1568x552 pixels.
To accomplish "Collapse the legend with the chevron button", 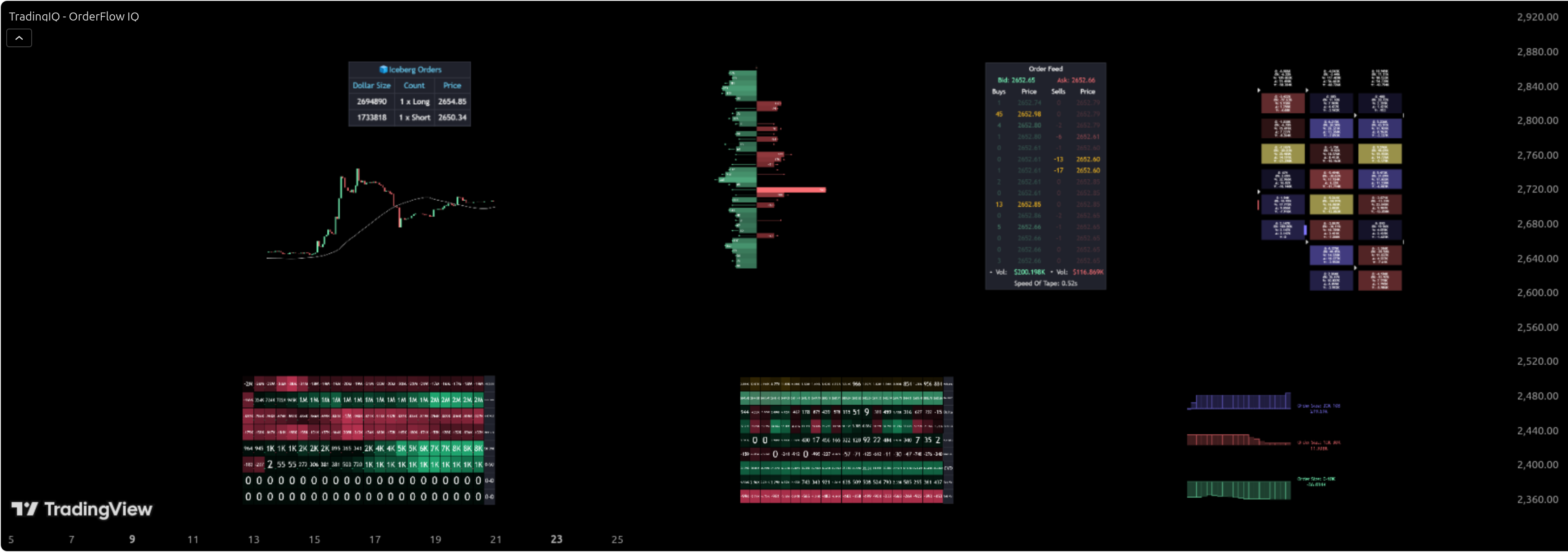I will (x=19, y=38).
